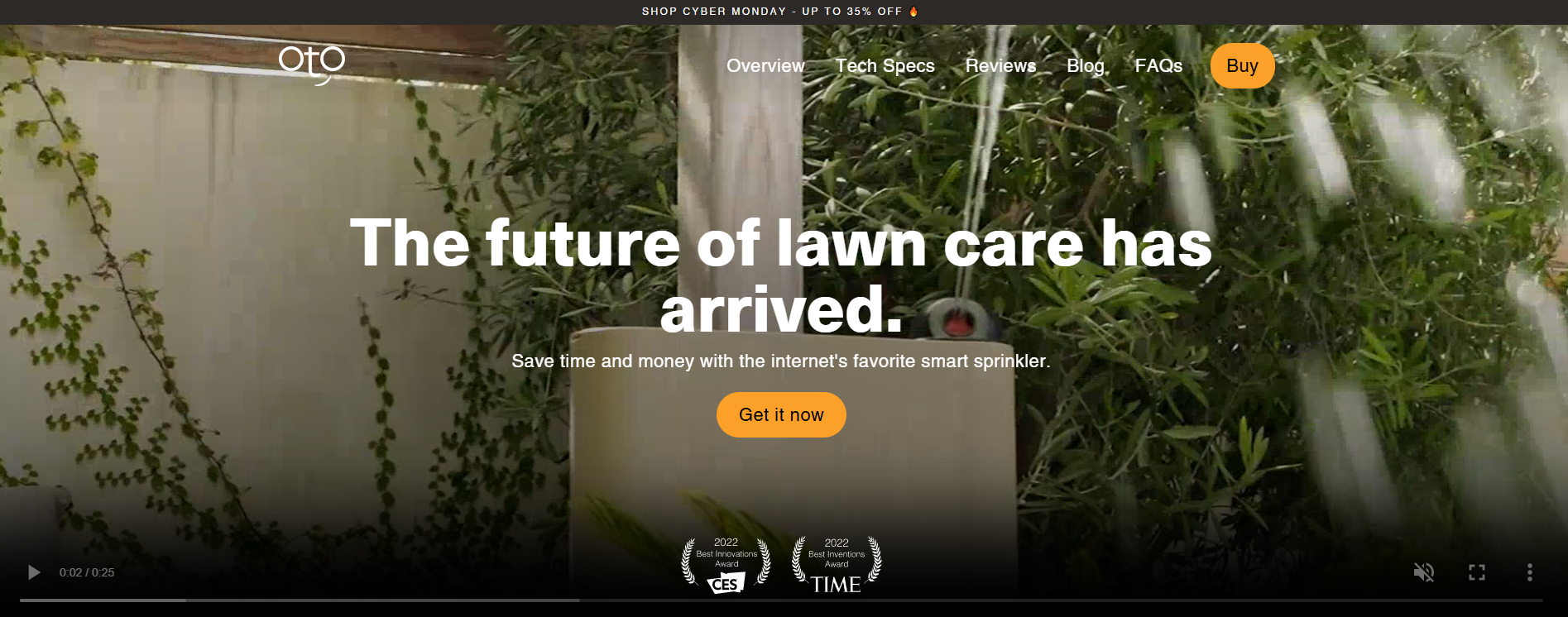The image size is (1568, 617).
Task: Go to Tech Specs page
Action: 885,65
